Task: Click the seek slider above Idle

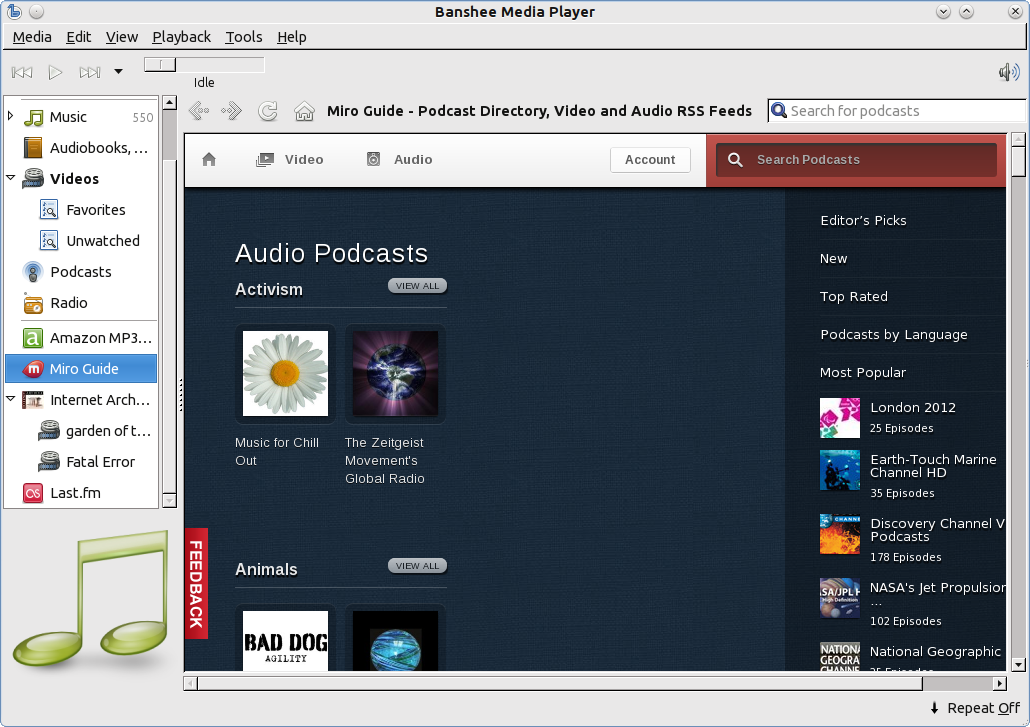Action: pyautogui.click(x=204, y=64)
